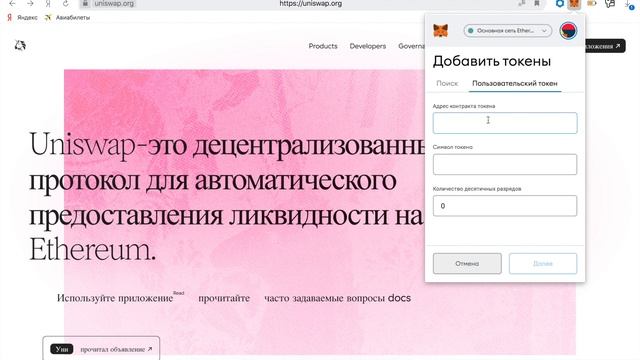Image resolution: width=640 pixels, height=360 pixels.
Task: Bookmark this page with the bookmark icon
Action: (x=537, y=3)
